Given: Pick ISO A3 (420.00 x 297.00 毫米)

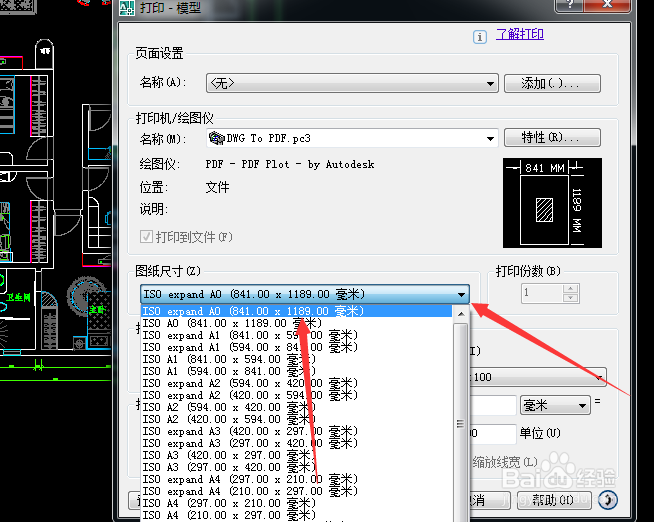Looking at the screenshot, I should pos(297,455).
